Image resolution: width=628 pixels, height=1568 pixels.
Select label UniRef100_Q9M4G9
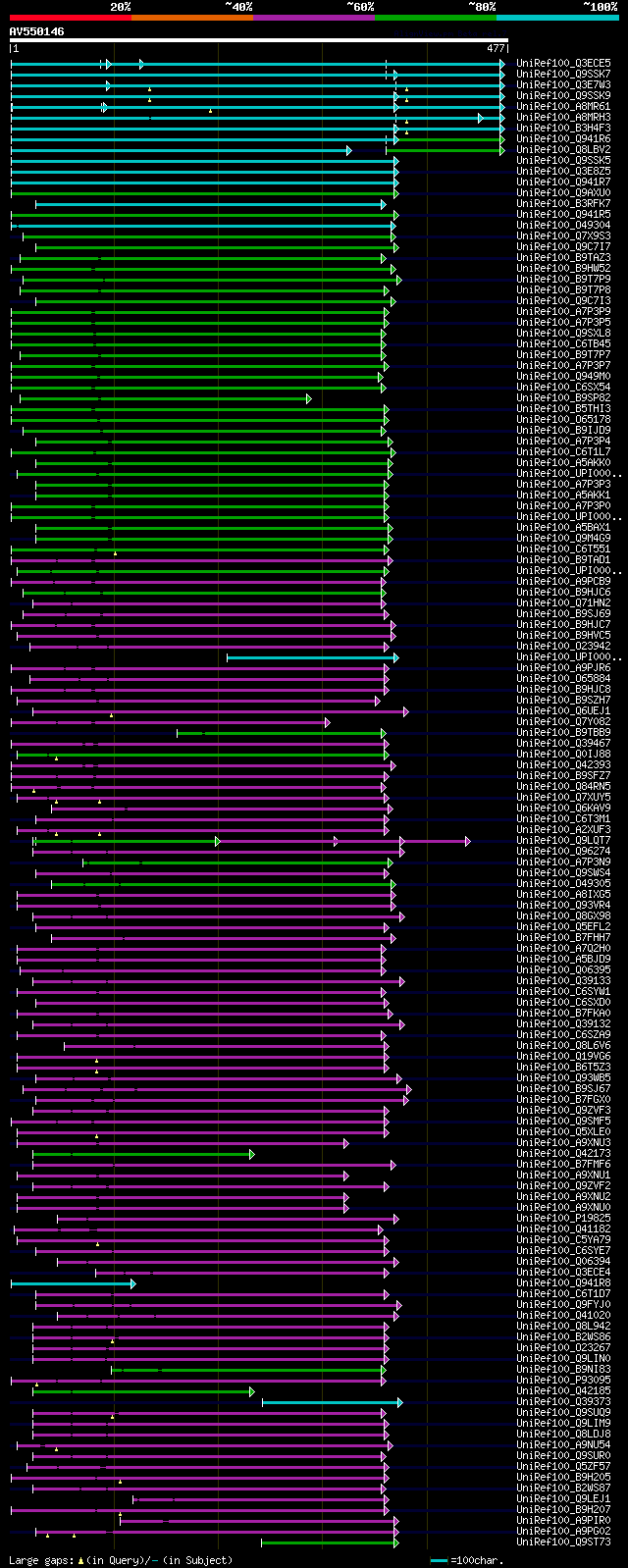click(563, 538)
